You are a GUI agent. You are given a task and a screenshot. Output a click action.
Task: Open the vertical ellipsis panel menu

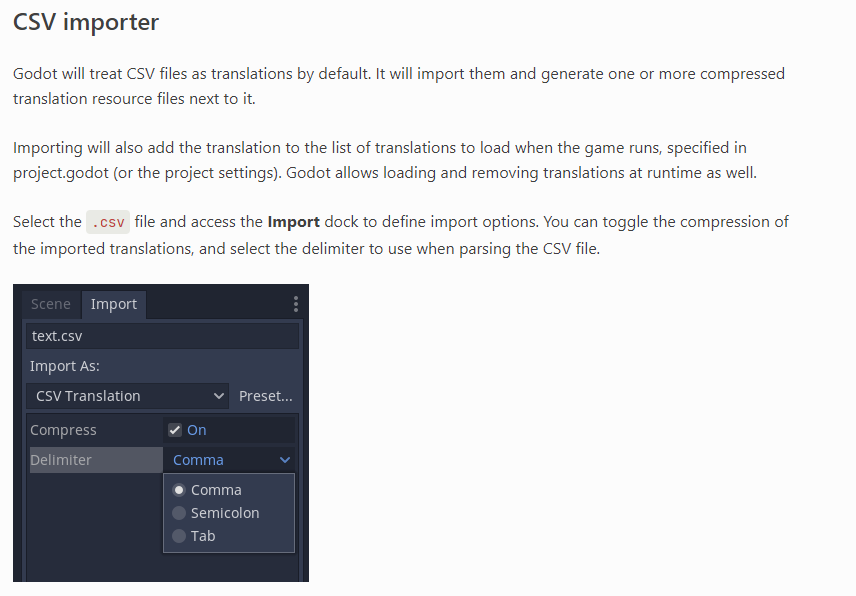click(295, 302)
